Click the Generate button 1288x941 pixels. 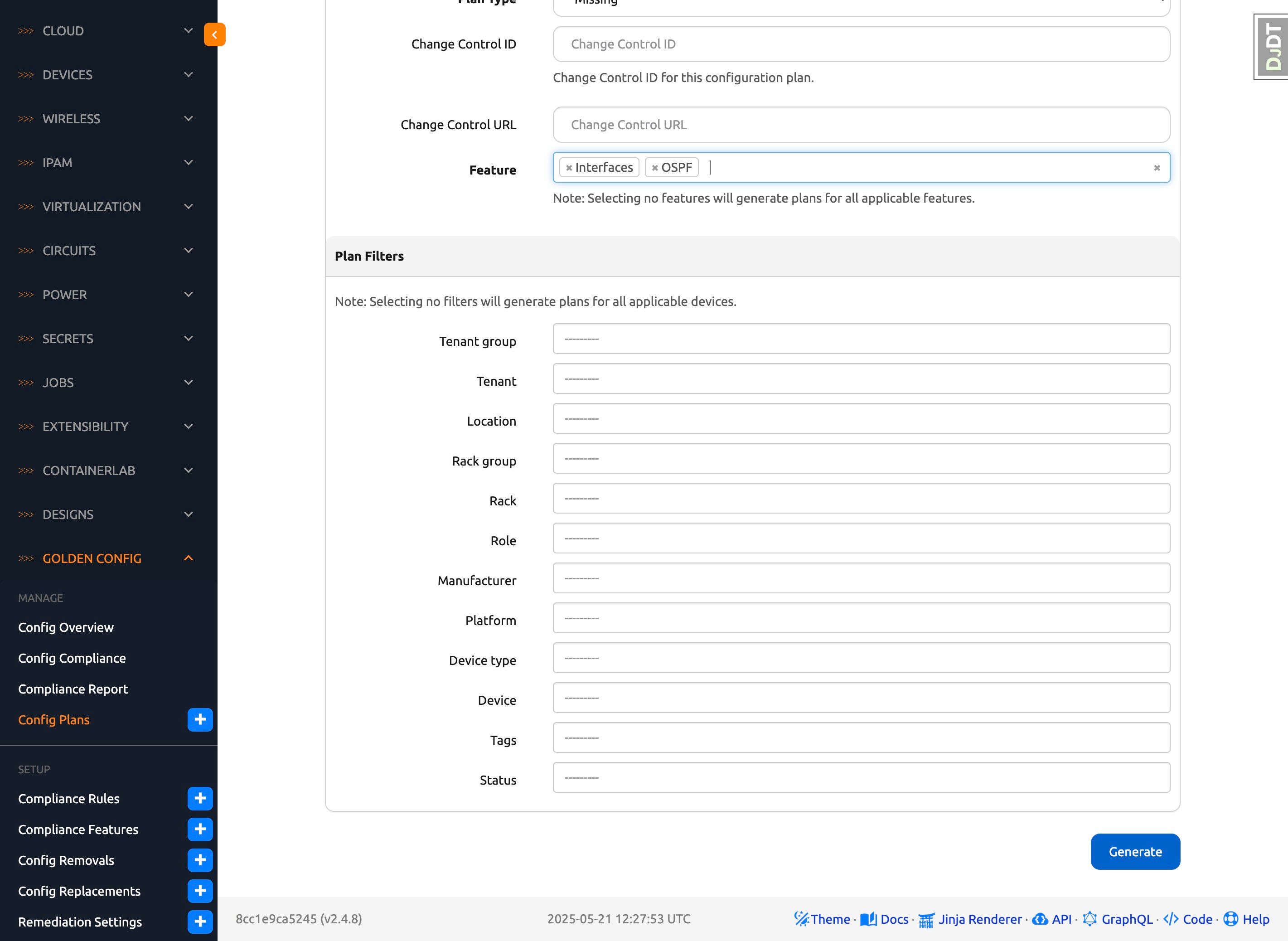tap(1135, 852)
